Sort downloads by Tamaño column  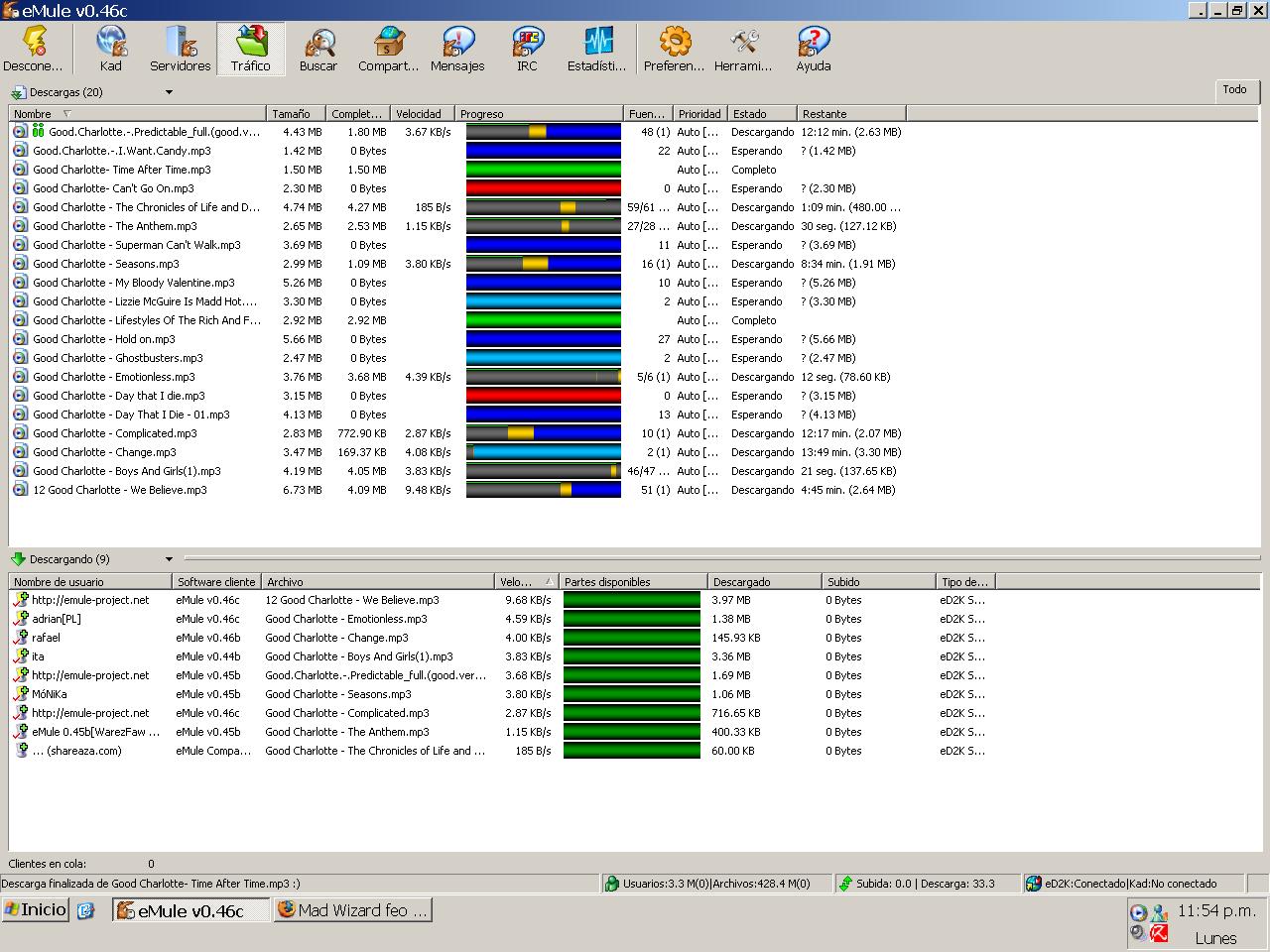[296, 114]
